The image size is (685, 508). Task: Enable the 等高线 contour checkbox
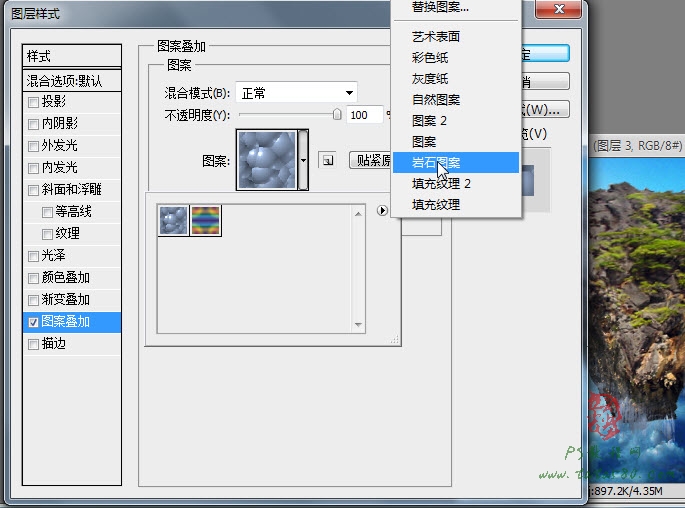(47, 212)
